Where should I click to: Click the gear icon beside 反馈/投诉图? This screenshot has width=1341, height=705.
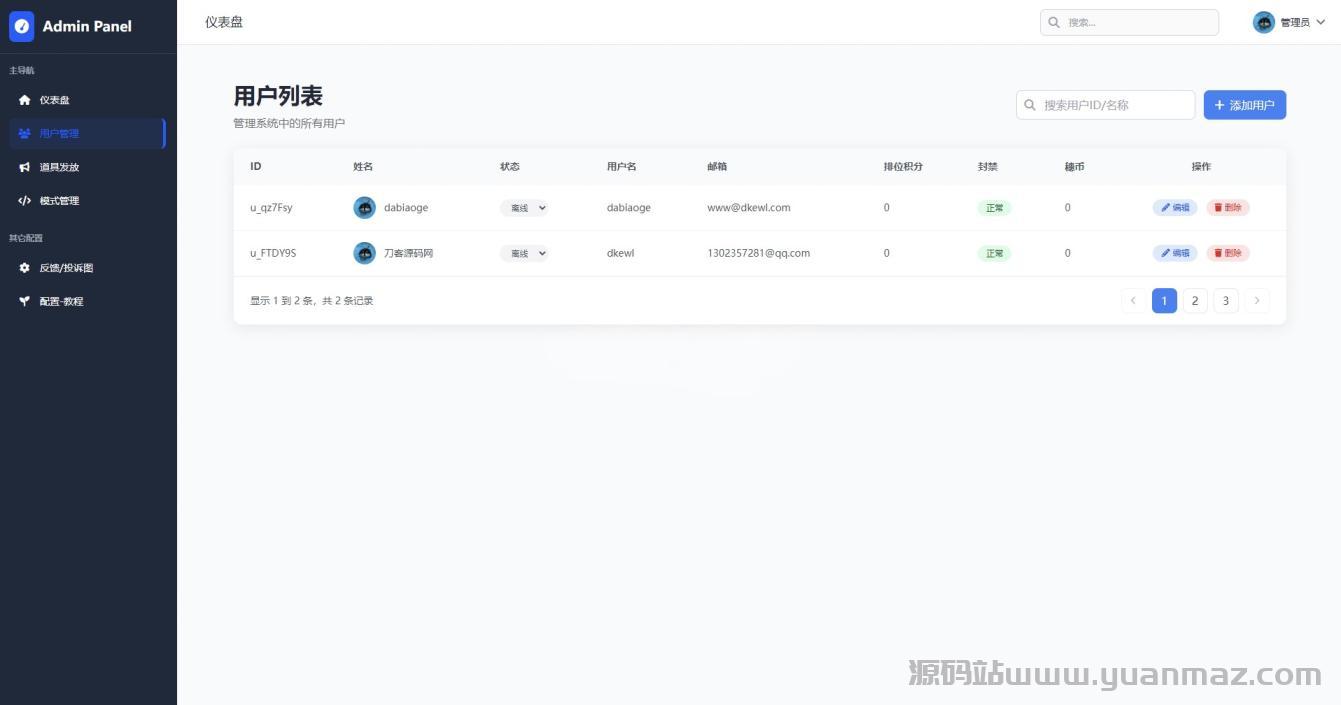pos(25,268)
